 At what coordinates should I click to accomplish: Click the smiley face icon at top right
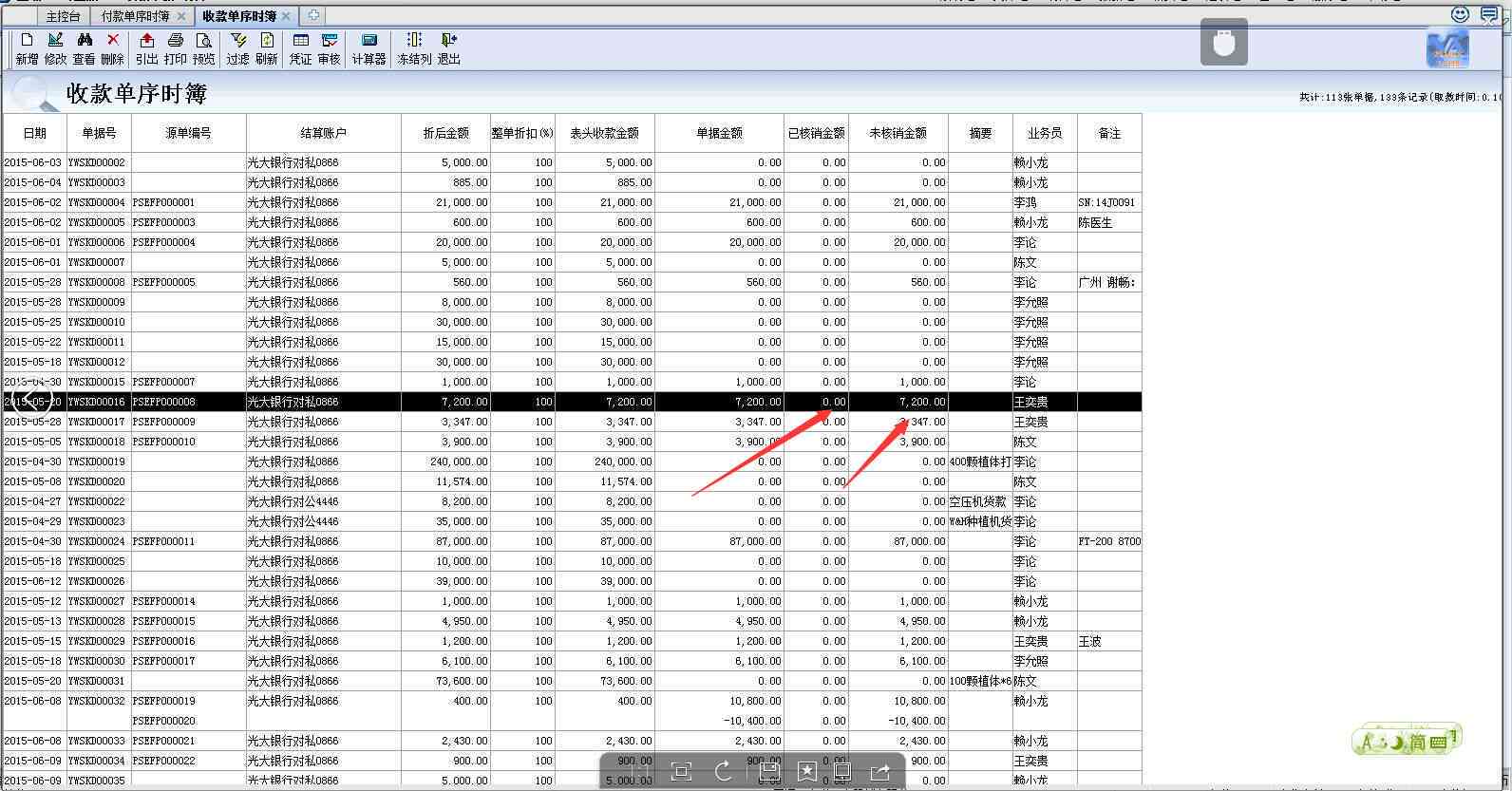click(x=1461, y=14)
